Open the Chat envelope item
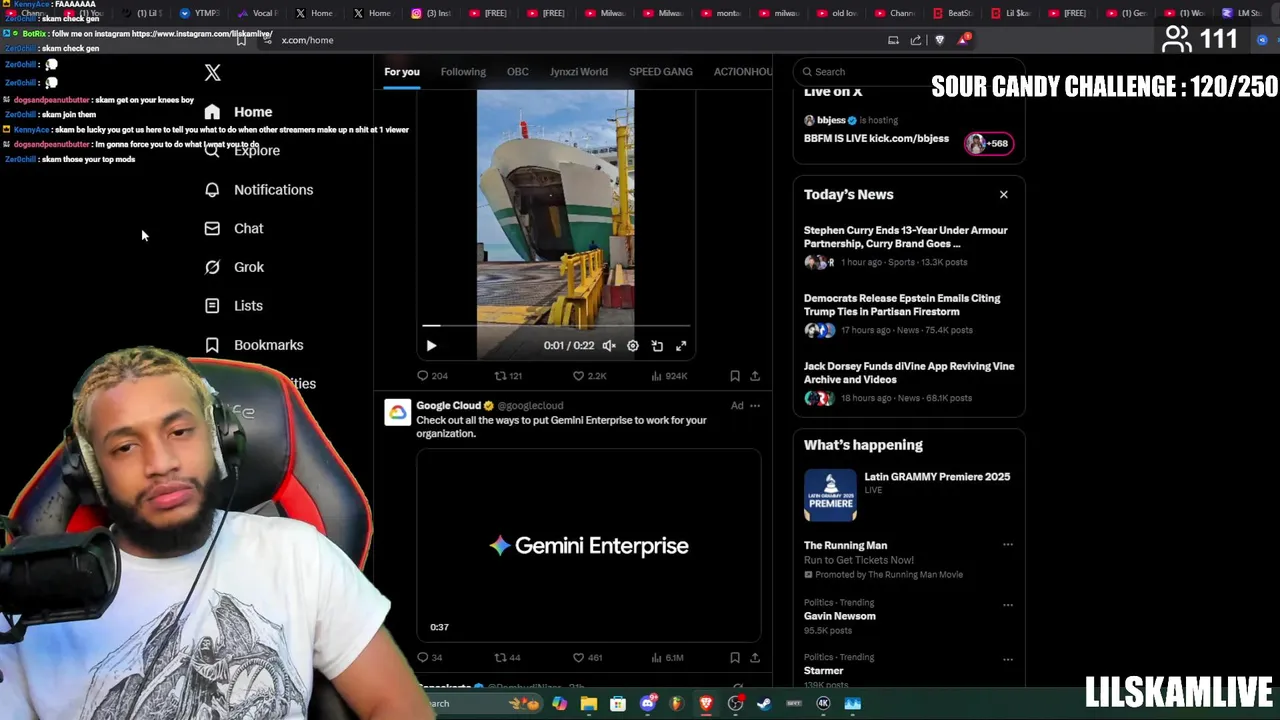Viewport: 1280px width, 720px height. click(234, 228)
